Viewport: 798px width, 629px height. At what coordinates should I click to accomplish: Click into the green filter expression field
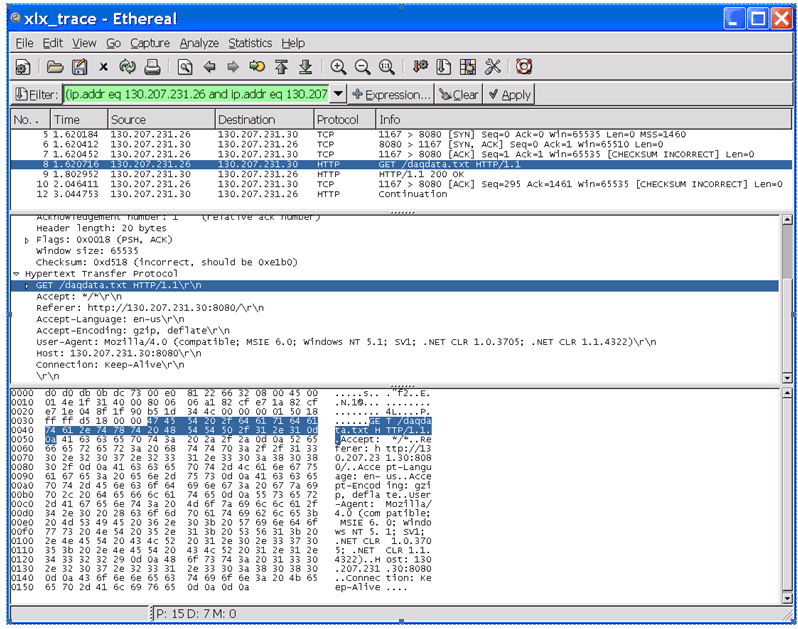196,94
